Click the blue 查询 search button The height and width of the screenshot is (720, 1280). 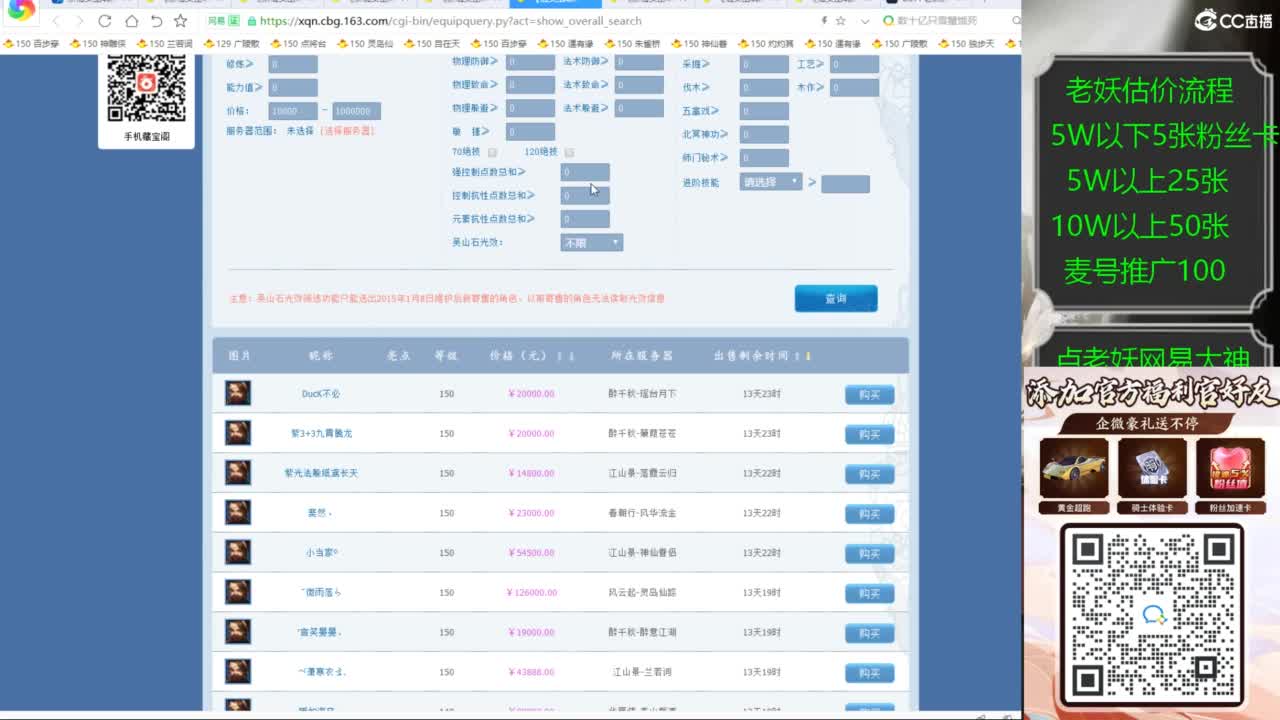(836, 298)
